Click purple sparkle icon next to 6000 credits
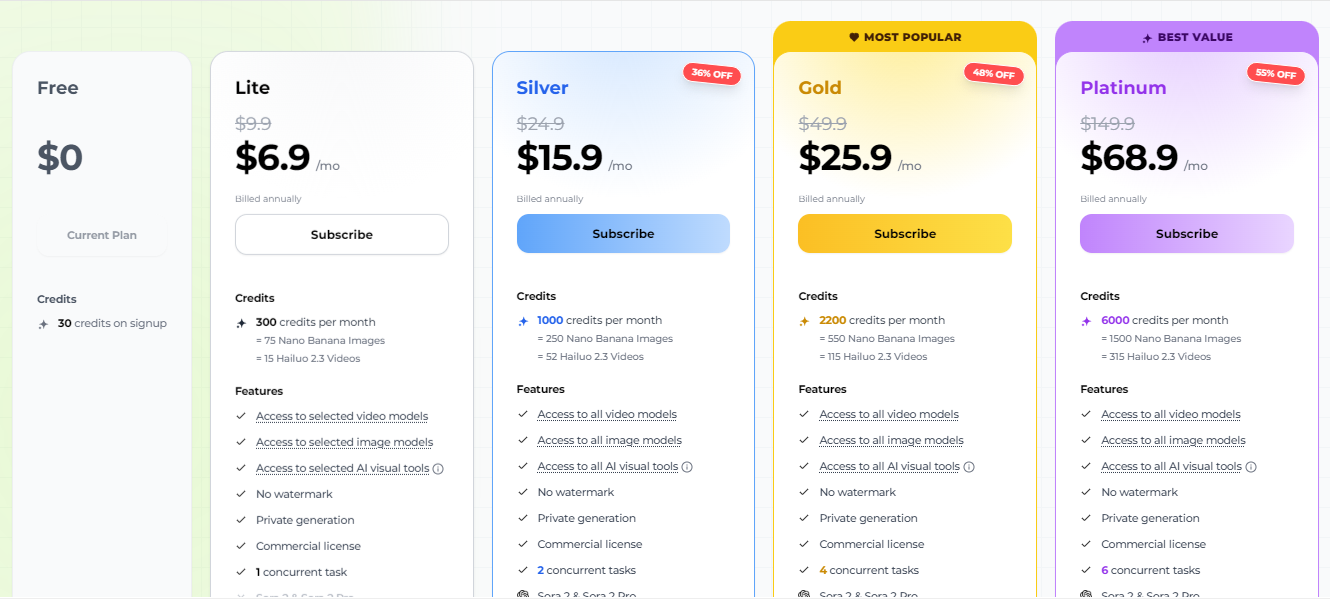 [x=1087, y=321]
